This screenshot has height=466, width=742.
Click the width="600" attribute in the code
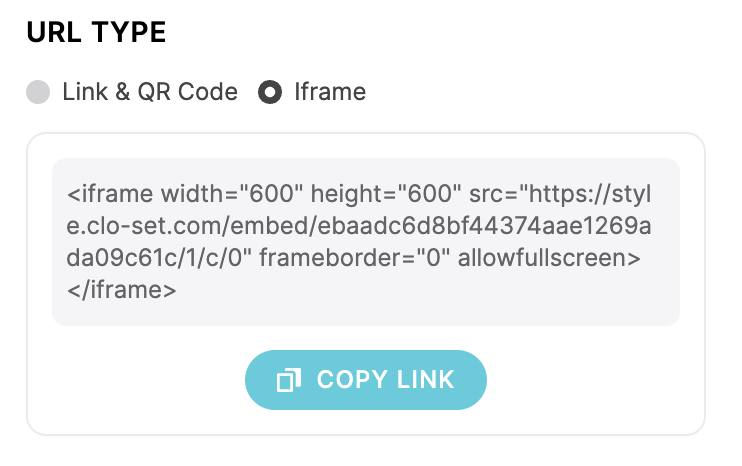[x=231, y=194]
